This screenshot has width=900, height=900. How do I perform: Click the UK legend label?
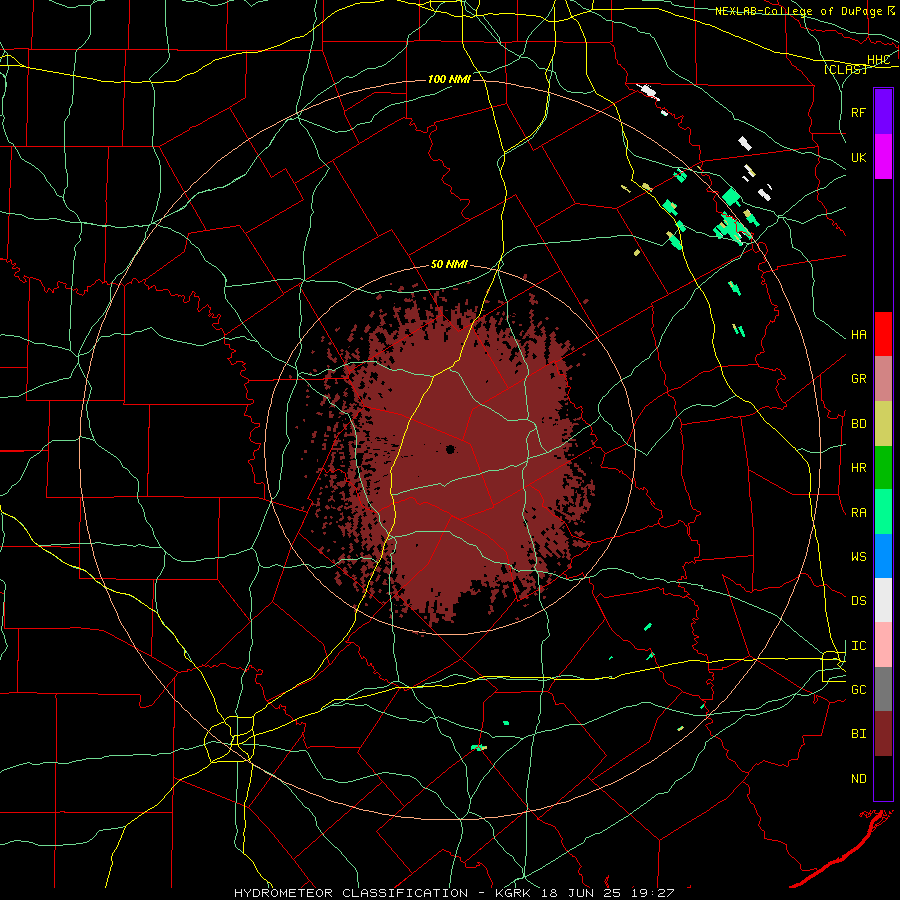coord(858,157)
